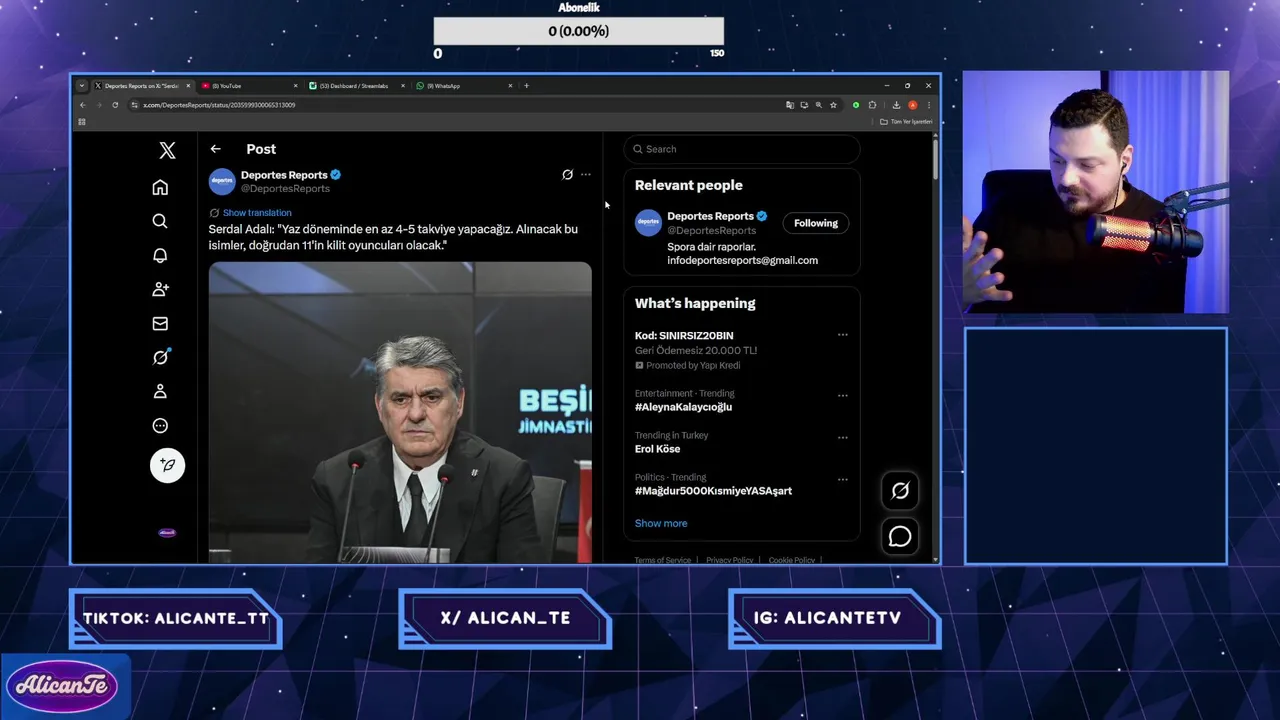Click the address bar URL
The image size is (1280, 720).
point(219,105)
